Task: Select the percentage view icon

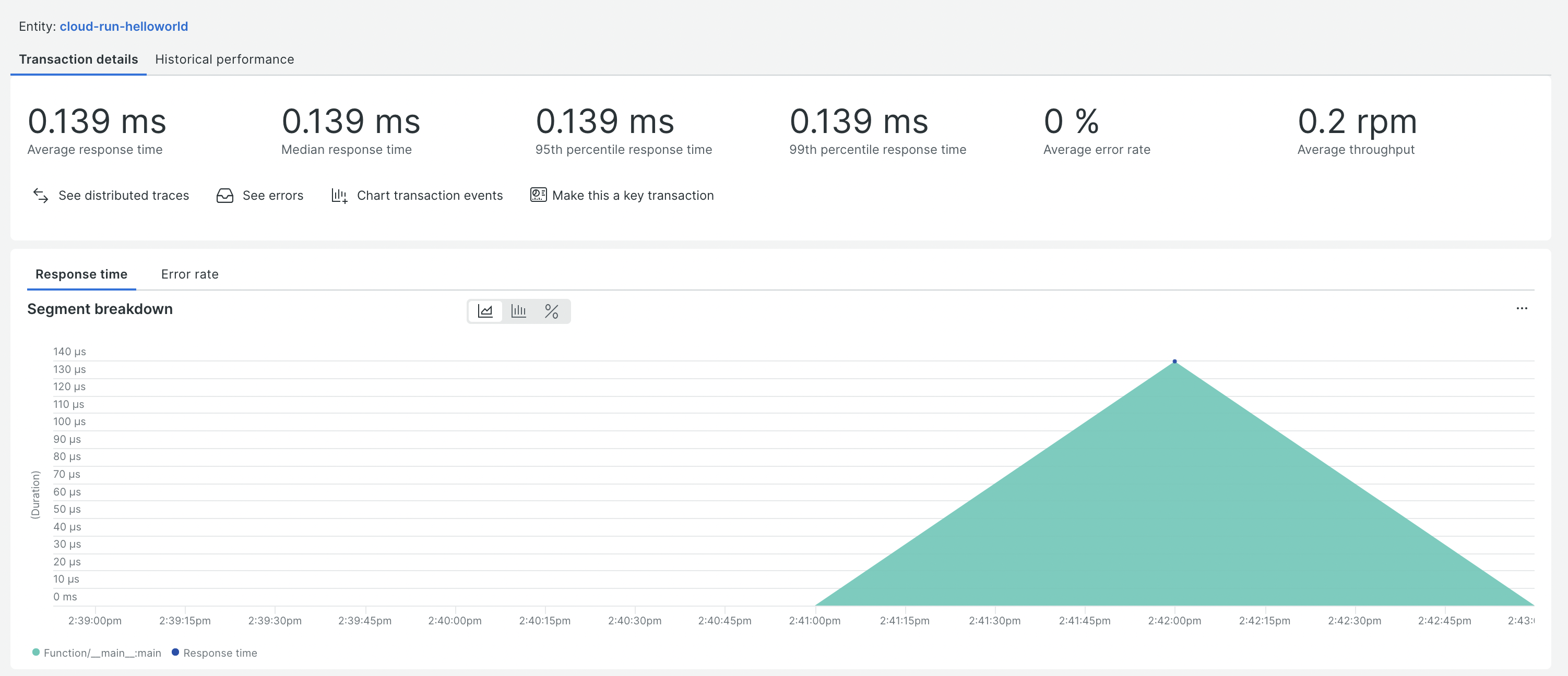Action: (552, 310)
